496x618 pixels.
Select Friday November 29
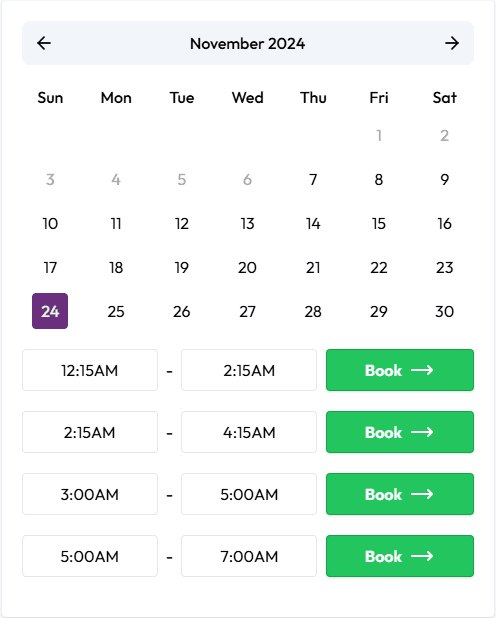point(379,311)
